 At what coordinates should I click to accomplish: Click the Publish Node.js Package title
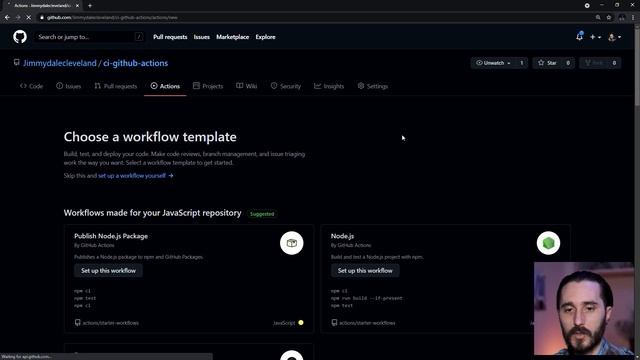tap(111, 236)
